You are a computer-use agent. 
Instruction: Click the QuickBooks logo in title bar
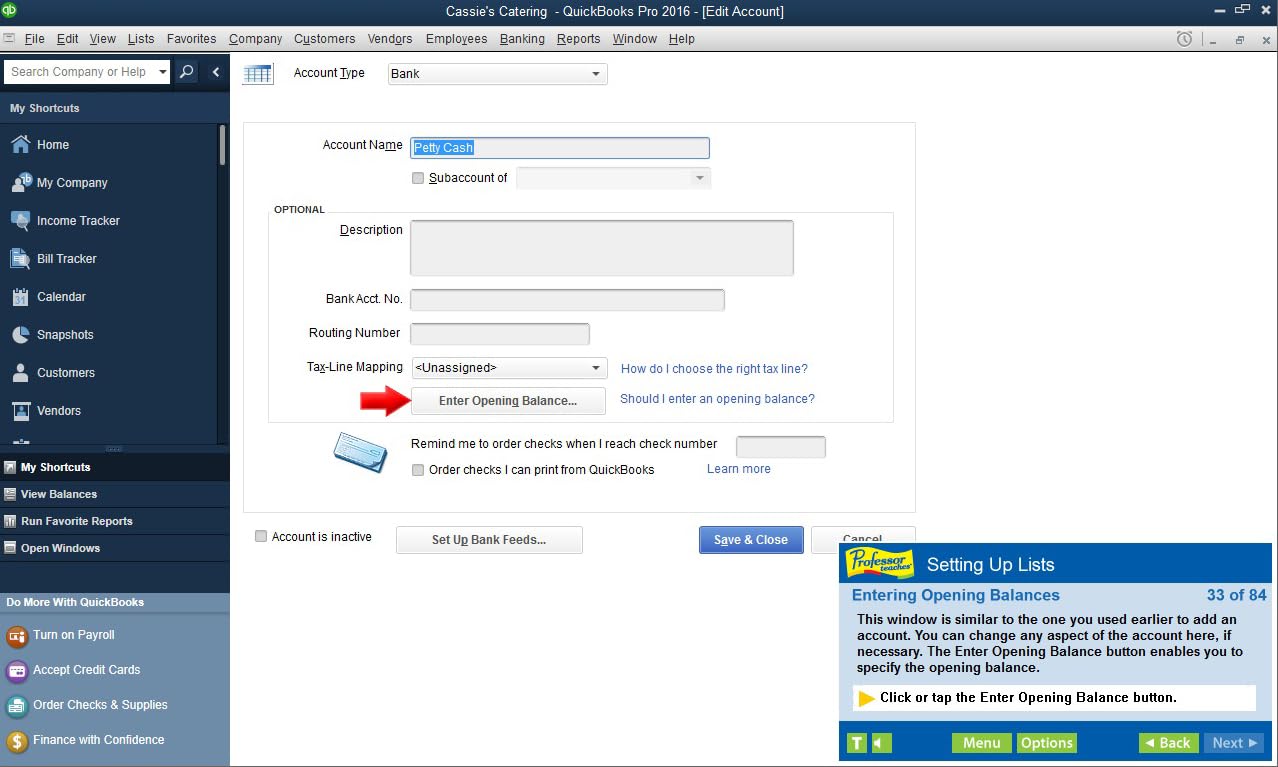11,11
